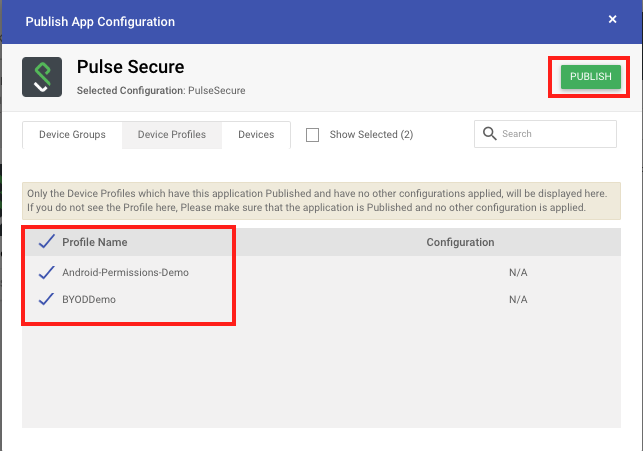The height and width of the screenshot is (451, 643).
Task: Click the N/A value for Android-Permissions-Demo
Action: (x=518, y=272)
